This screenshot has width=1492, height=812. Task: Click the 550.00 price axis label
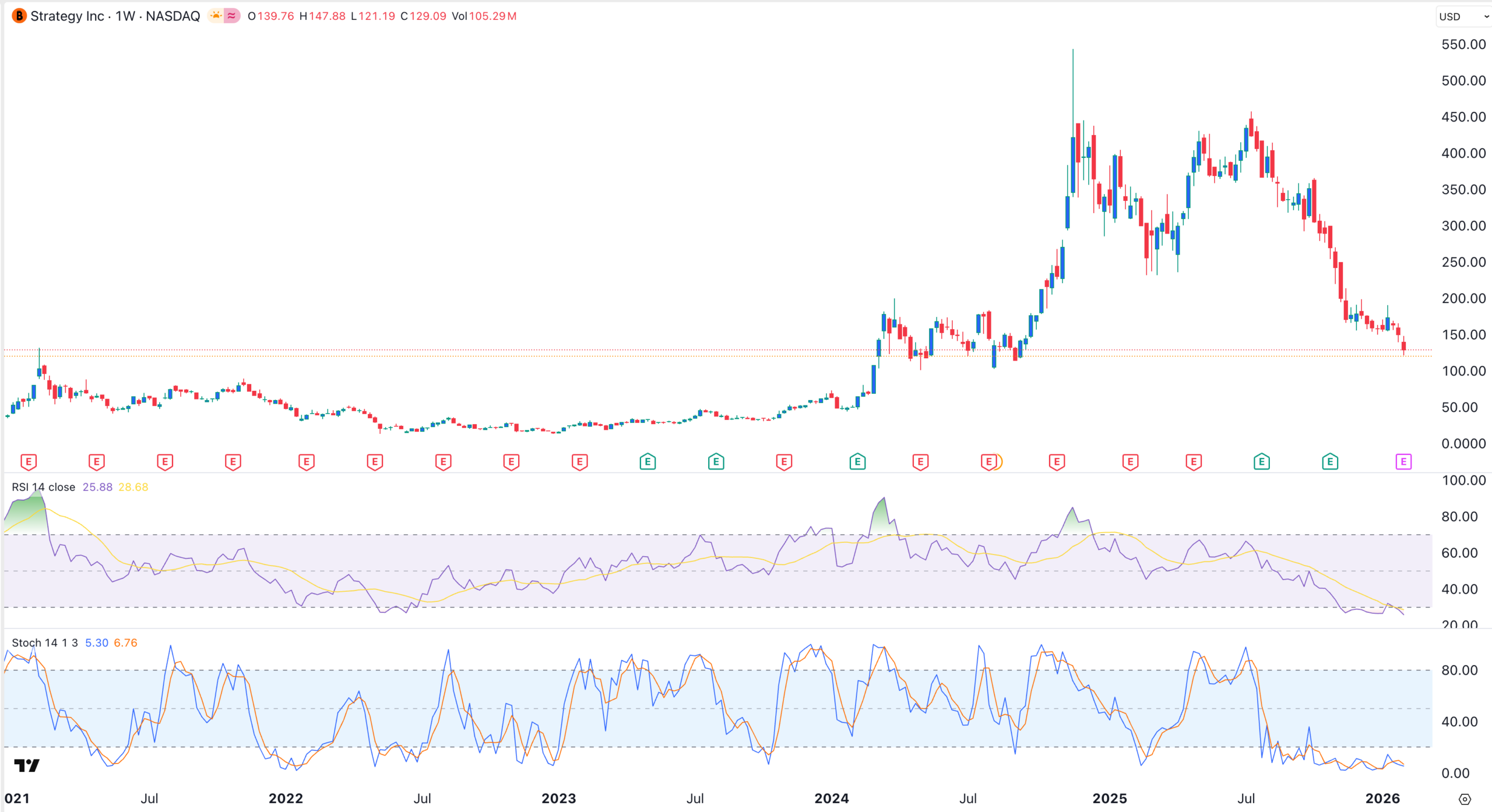[1463, 44]
